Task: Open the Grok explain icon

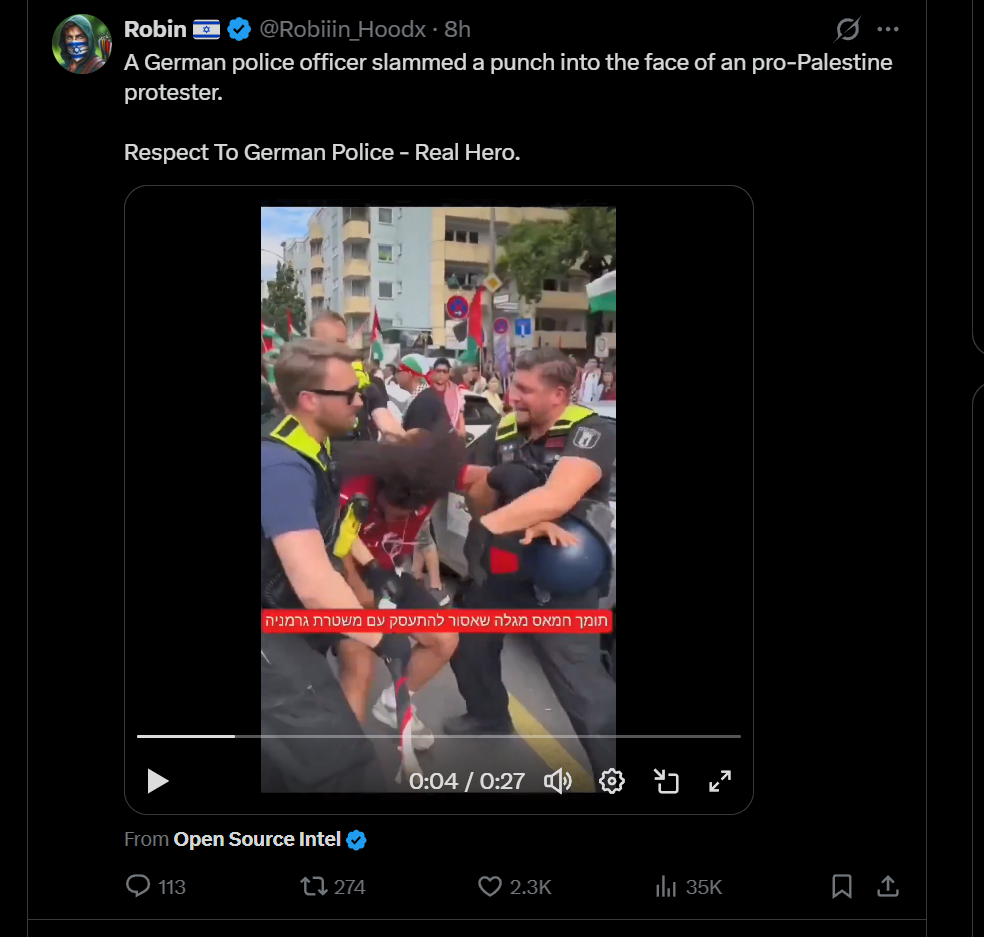Action: pos(847,29)
